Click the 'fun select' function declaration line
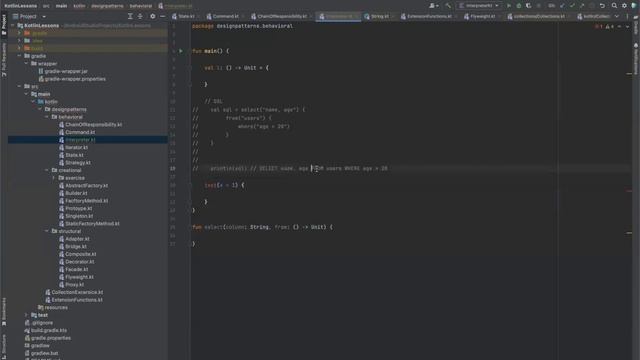Screen dimensions: 640x360 262,227
